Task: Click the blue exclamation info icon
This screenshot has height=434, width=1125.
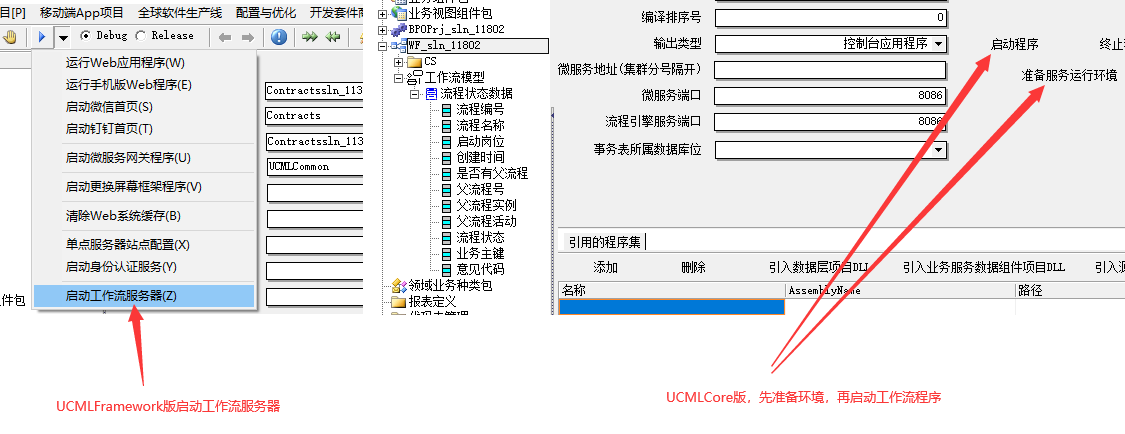Action: 279,37
